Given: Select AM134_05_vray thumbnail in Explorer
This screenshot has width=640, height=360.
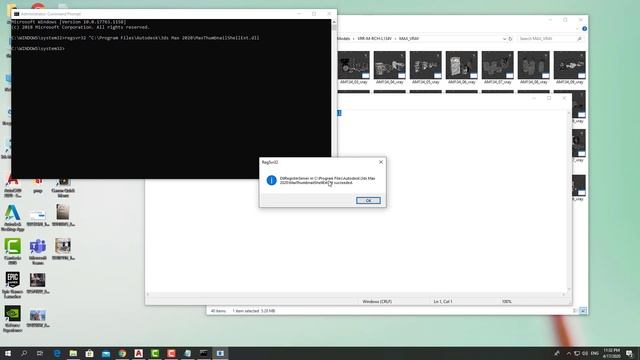Looking at the screenshot, I should pos(426,68).
